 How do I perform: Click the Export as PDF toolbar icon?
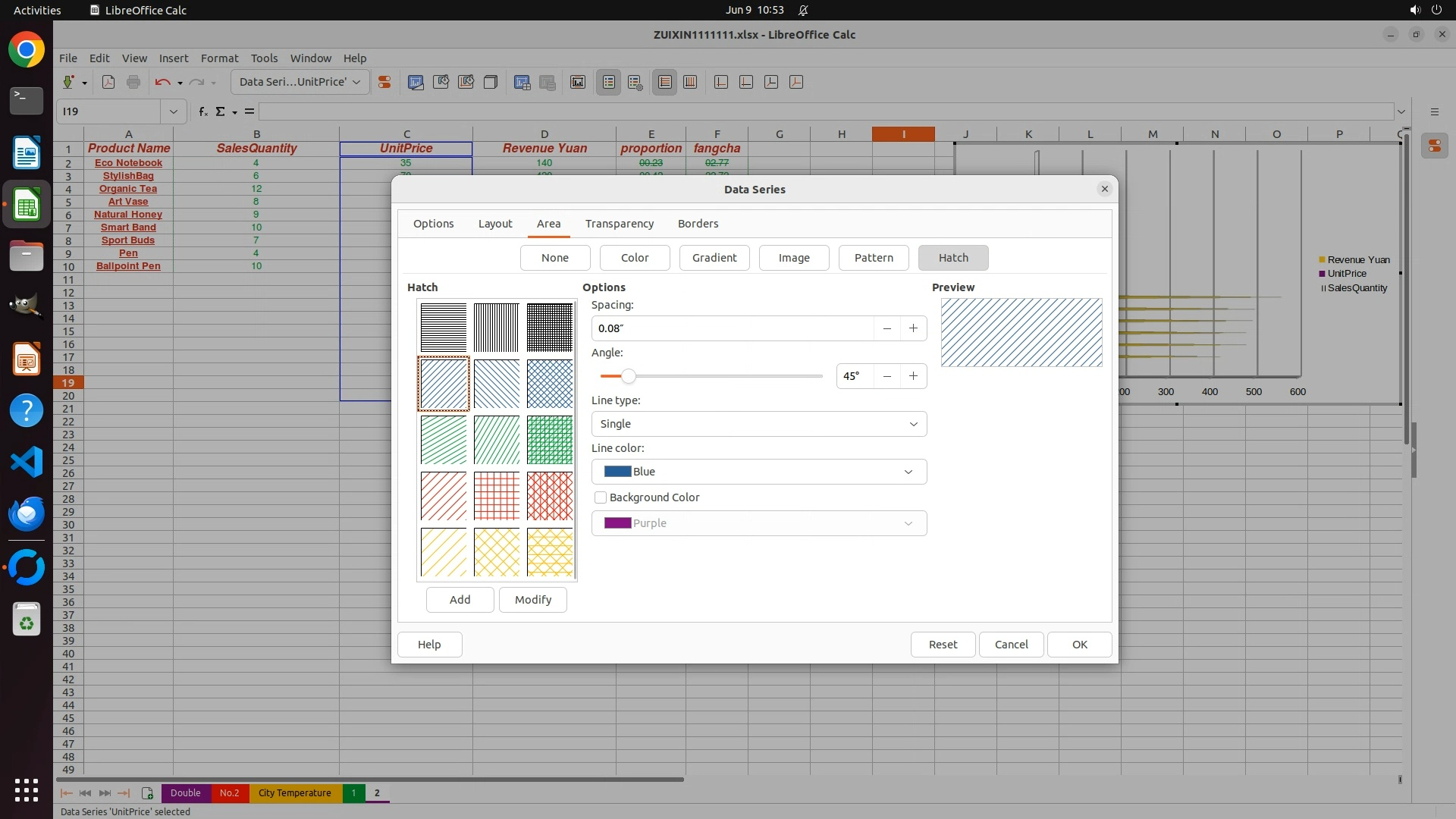108,82
